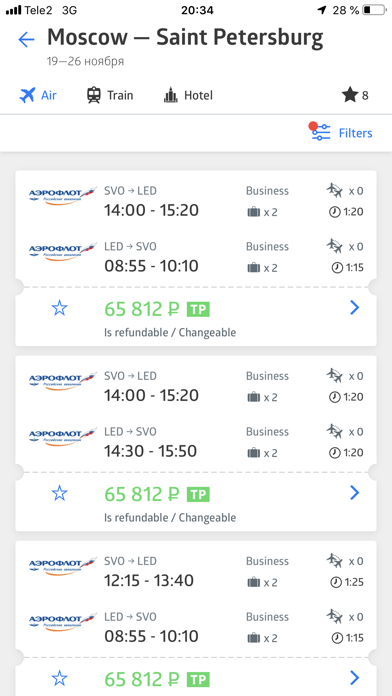Tap first offer price 65 812 ₽
Image resolution: width=392 pixels, height=696 pixels.
142,309
